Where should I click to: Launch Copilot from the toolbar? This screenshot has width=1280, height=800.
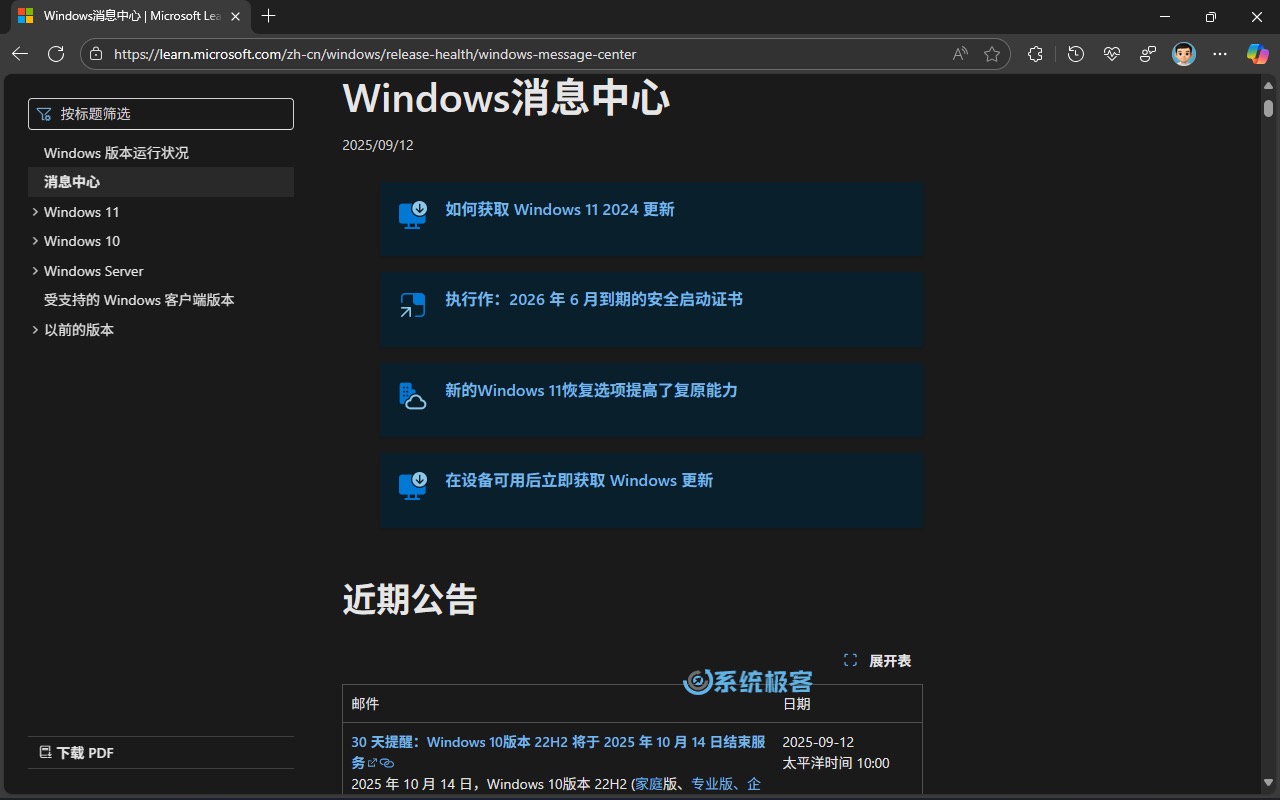tap(1257, 54)
